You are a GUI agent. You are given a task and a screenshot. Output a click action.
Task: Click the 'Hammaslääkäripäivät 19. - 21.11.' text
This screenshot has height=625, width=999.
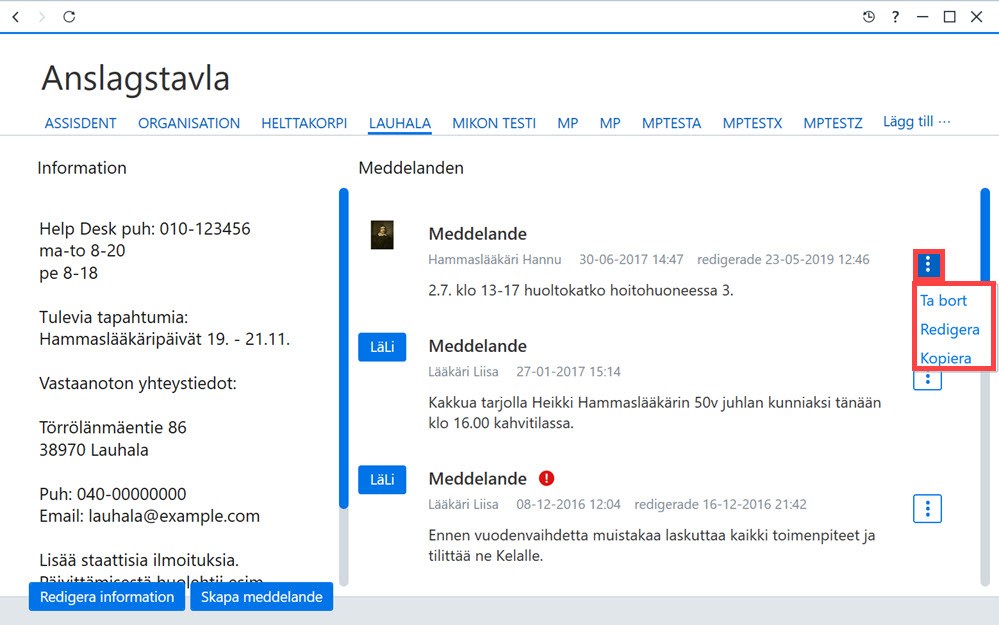pyautogui.click(x=164, y=339)
